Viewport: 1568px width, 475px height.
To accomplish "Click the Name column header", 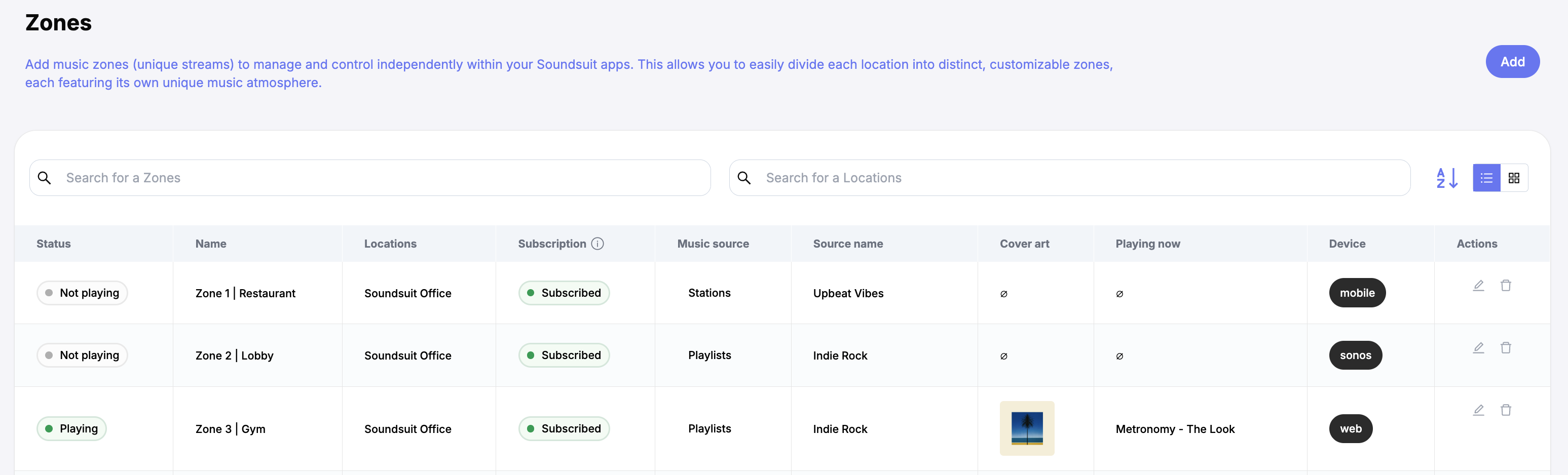I will [211, 243].
